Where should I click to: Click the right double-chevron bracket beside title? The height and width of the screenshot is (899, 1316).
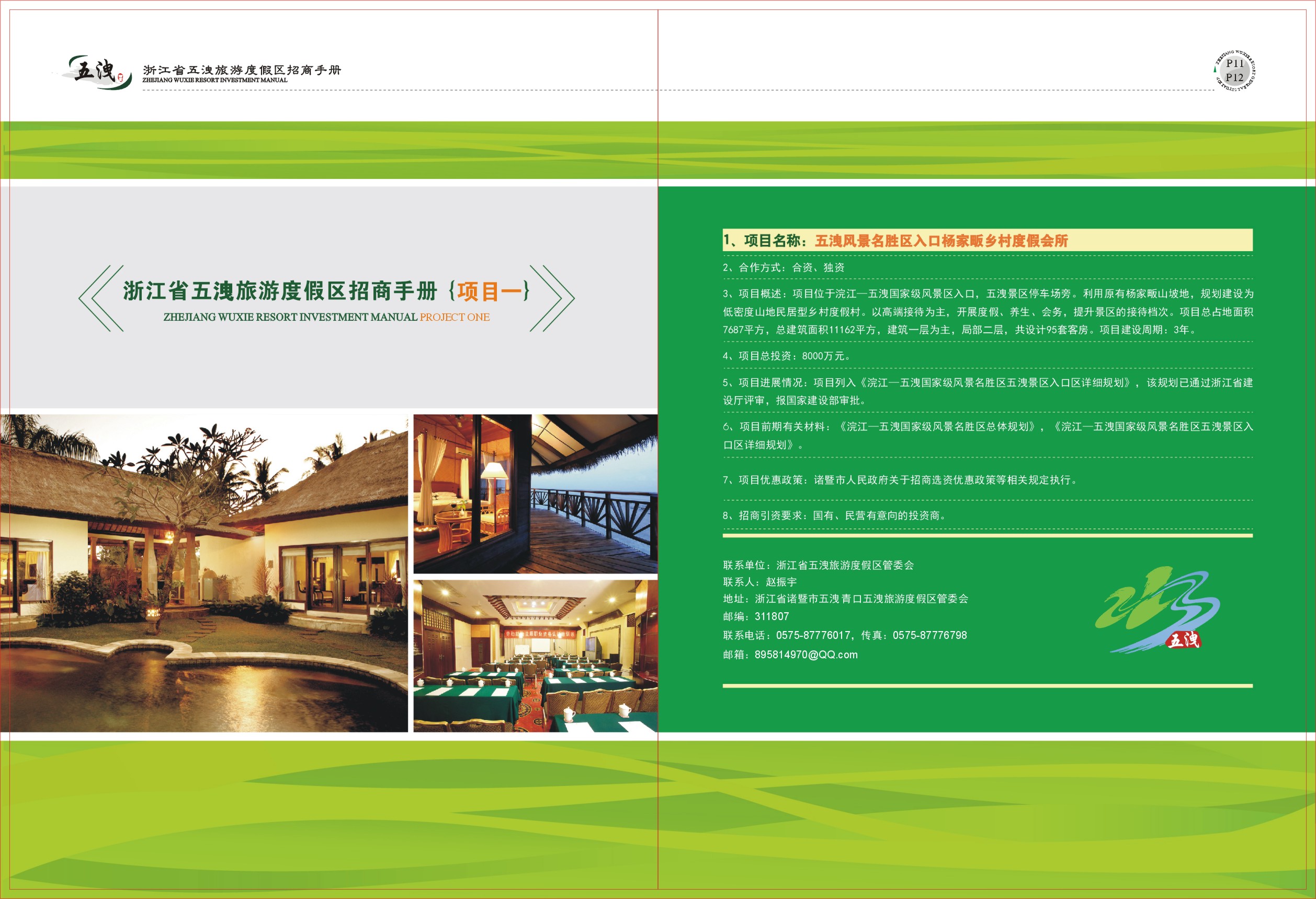[x=552, y=298]
